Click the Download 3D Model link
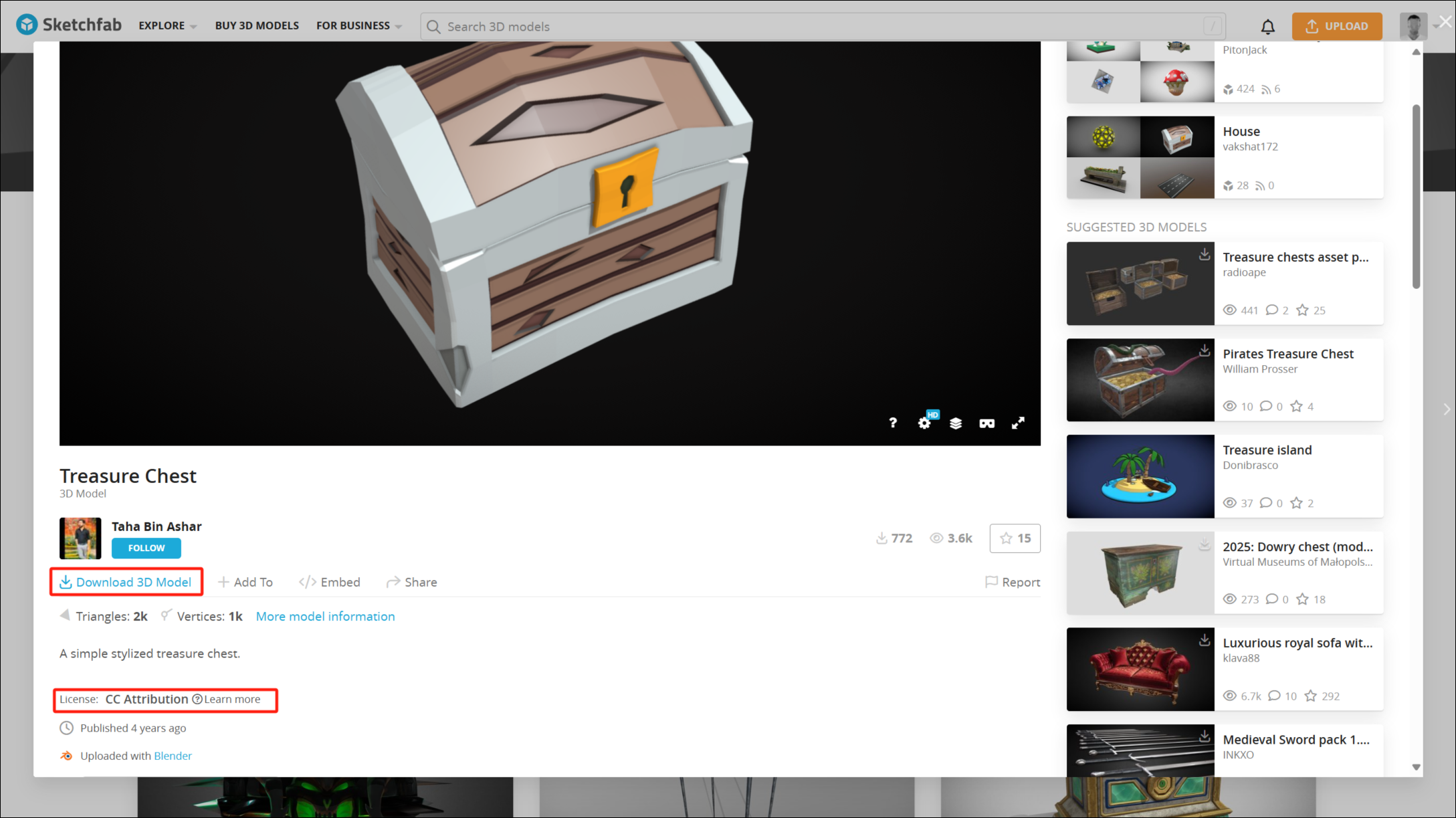Viewport: 1456px width, 818px height. [x=126, y=582]
